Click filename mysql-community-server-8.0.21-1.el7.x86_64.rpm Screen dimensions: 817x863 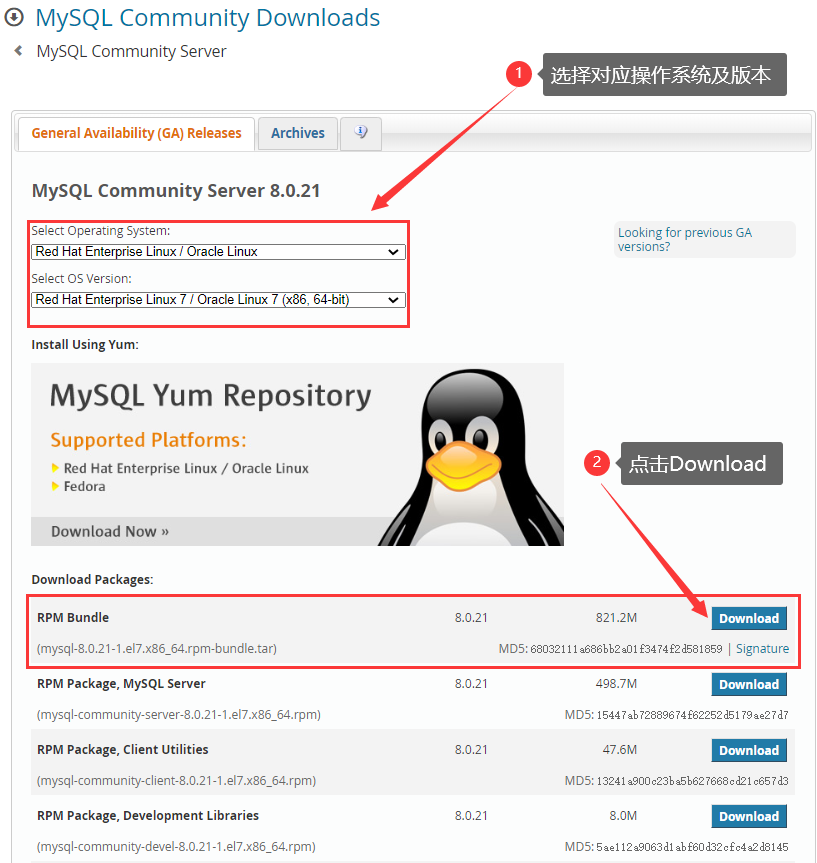178,714
